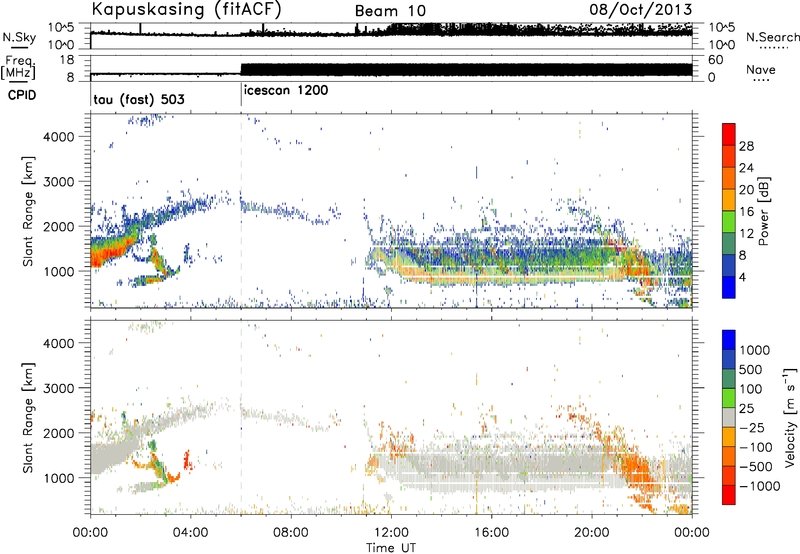Viewport: 800px width, 554px height.
Task: Click the 08:00 time tick label
Action: coord(291,533)
